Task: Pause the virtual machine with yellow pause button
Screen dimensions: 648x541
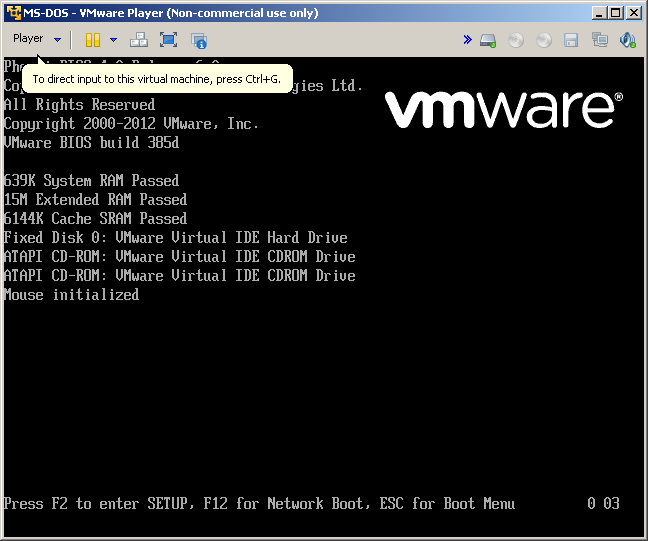Action: point(93,40)
